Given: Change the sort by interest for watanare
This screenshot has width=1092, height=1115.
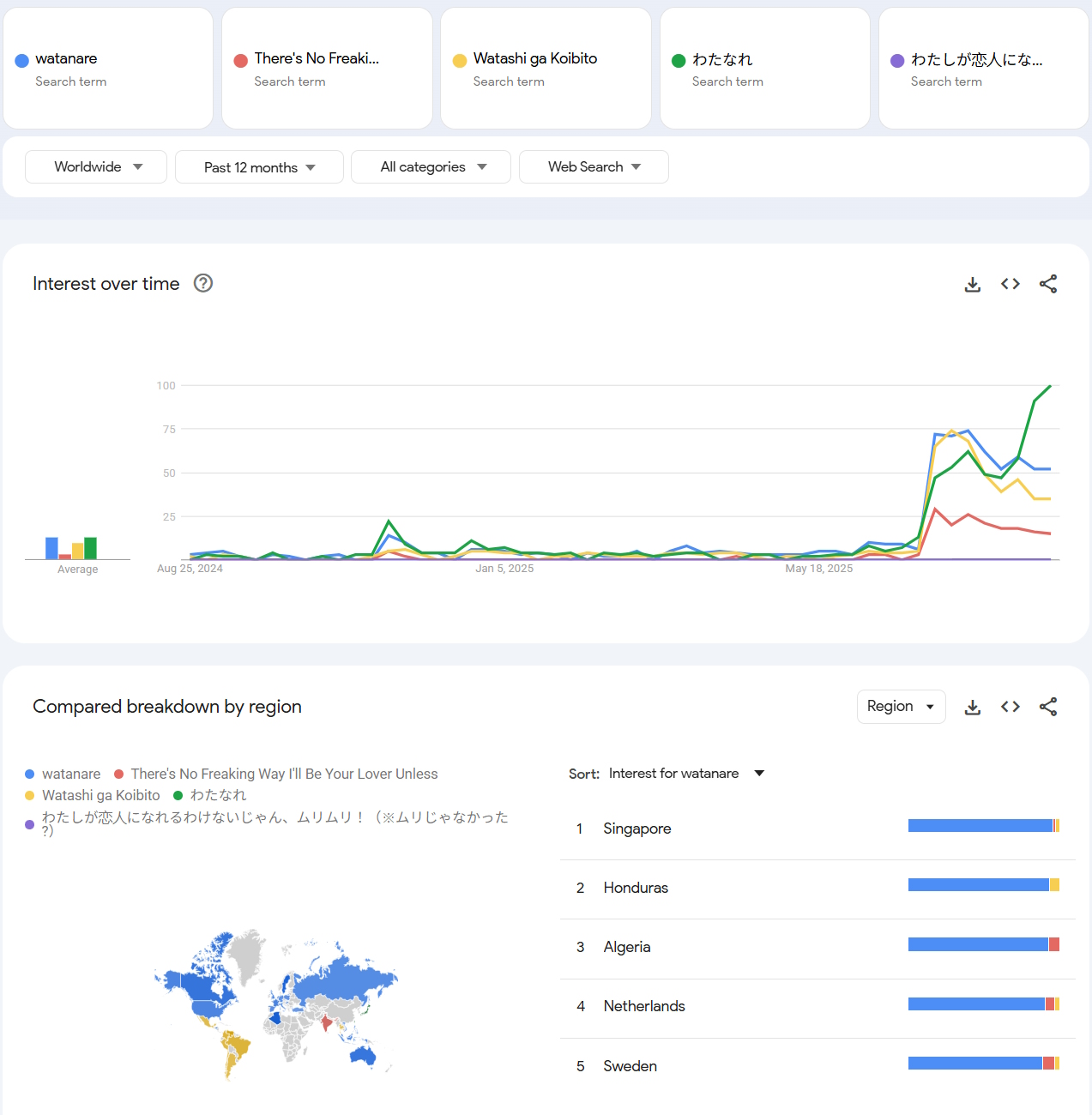Looking at the screenshot, I should pos(685,774).
